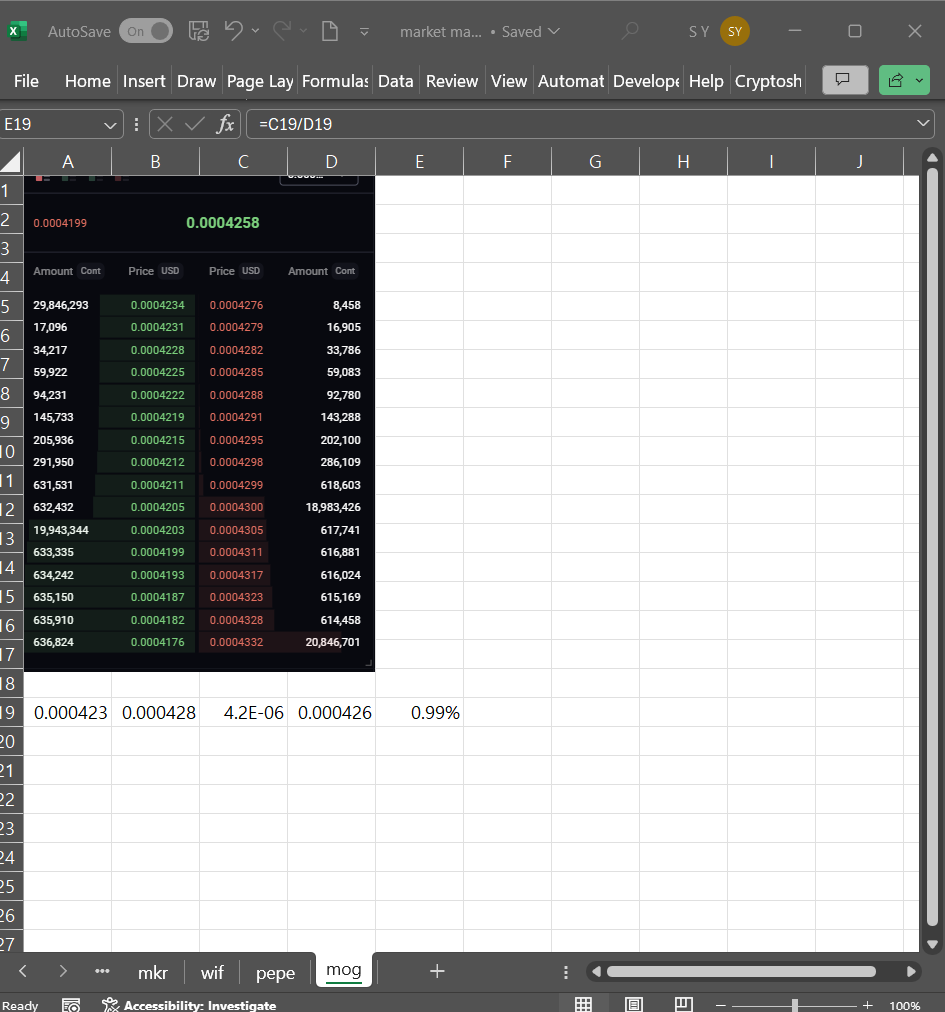Screen dimensions: 945x1012
Task: Click previous sheet navigation arrow
Action: click(x=23, y=971)
